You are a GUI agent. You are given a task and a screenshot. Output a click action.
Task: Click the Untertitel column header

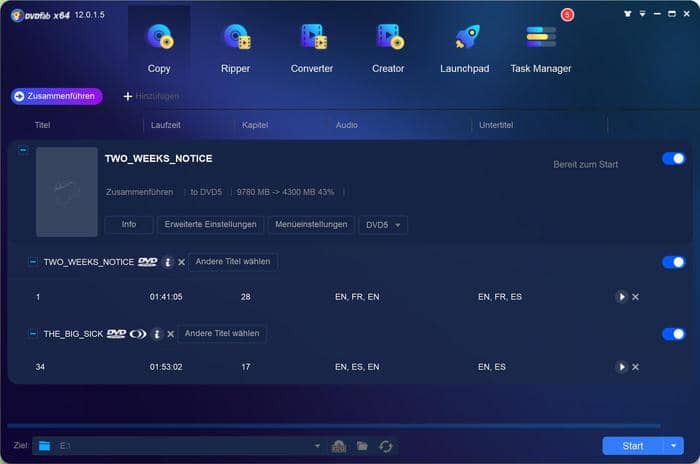tap(496, 125)
